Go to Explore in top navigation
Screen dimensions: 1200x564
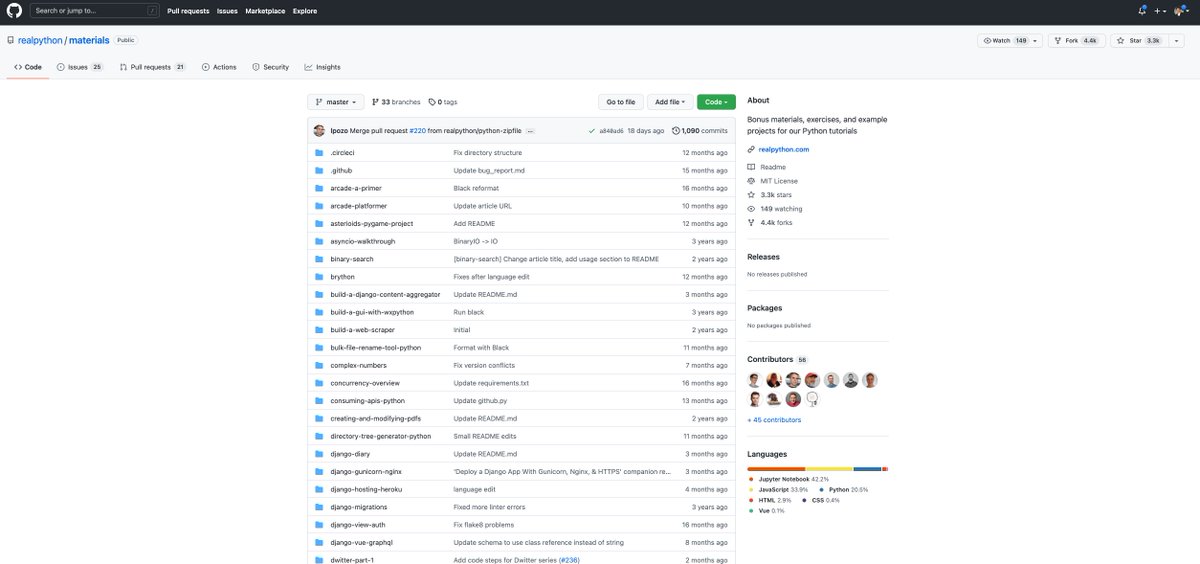[305, 11]
